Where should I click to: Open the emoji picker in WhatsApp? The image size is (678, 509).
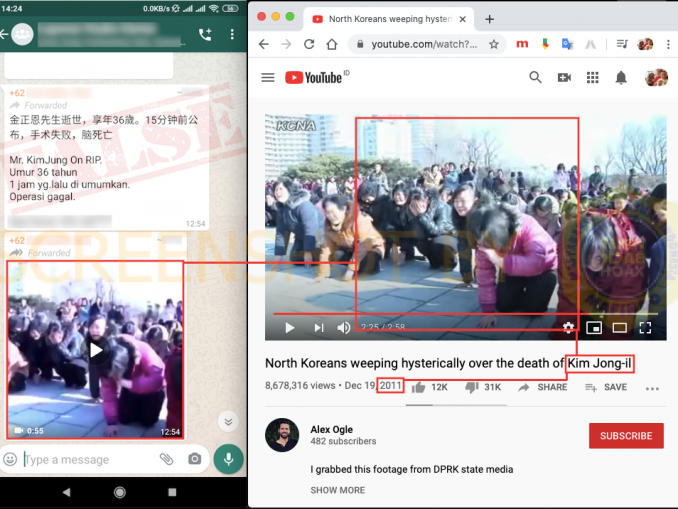(x=10, y=459)
